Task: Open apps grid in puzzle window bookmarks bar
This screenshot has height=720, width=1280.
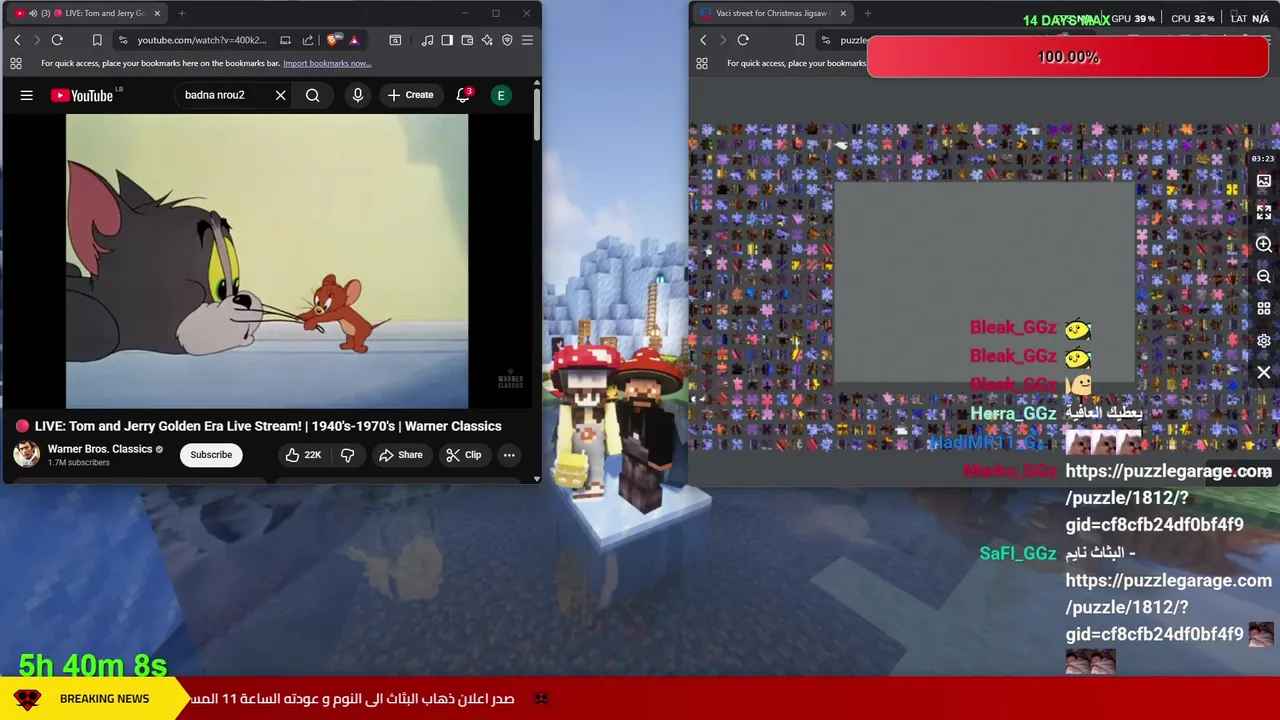Action: coord(702,63)
